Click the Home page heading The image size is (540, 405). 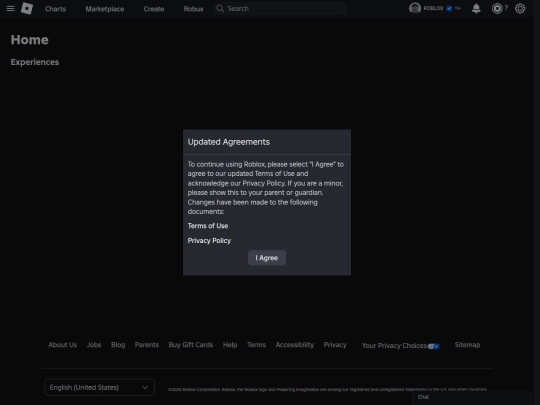[x=29, y=40]
